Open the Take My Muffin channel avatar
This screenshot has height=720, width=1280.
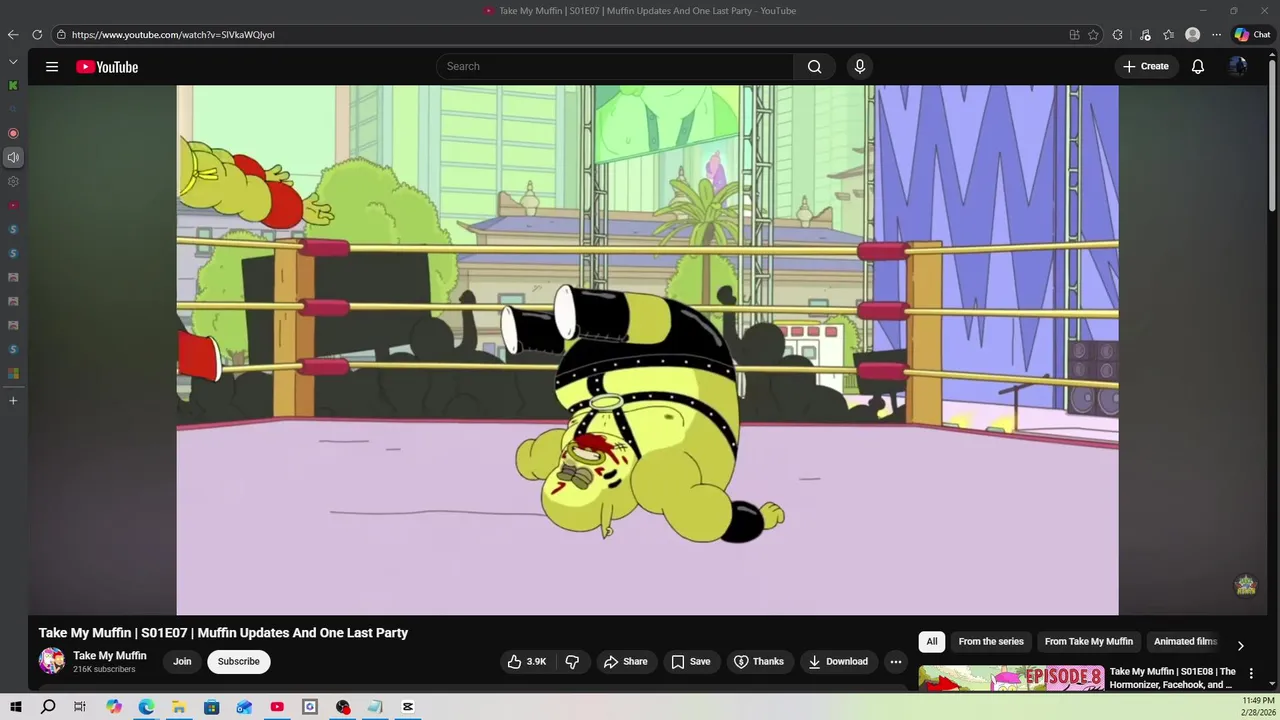click(x=52, y=661)
